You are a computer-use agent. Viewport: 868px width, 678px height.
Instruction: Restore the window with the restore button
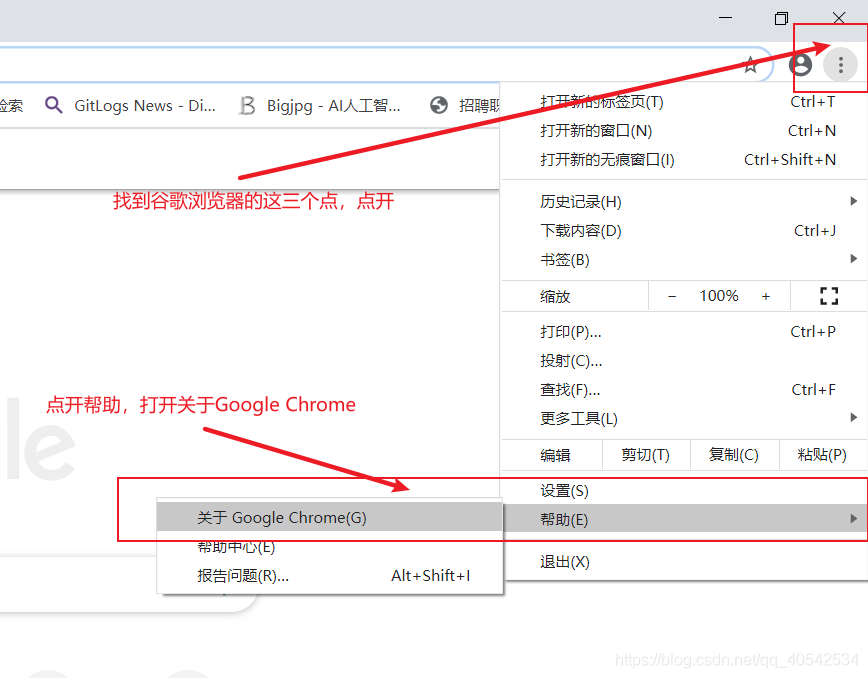pos(781,18)
